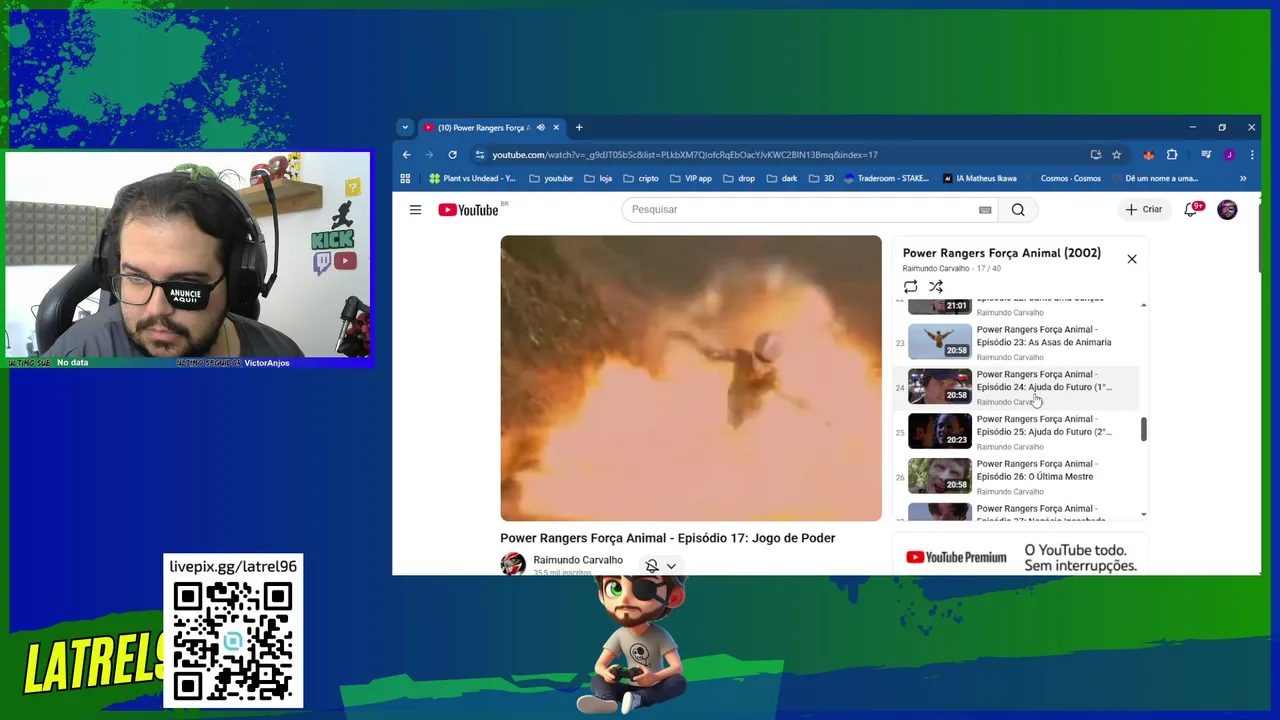Open the MetaMask fox extension icon
The width and height of the screenshot is (1280, 720).
point(1149,155)
